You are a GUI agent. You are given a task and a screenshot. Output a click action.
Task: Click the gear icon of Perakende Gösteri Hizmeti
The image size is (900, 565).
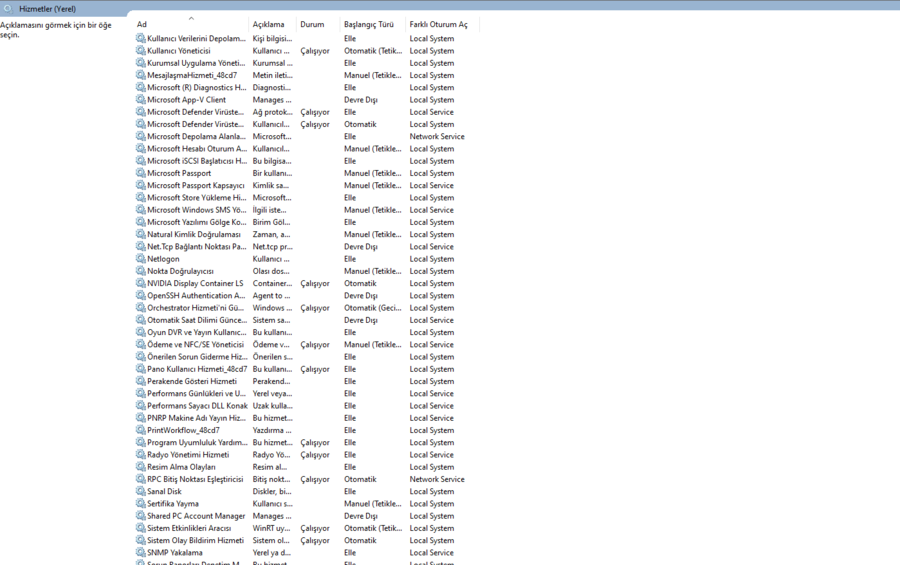click(141, 381)
